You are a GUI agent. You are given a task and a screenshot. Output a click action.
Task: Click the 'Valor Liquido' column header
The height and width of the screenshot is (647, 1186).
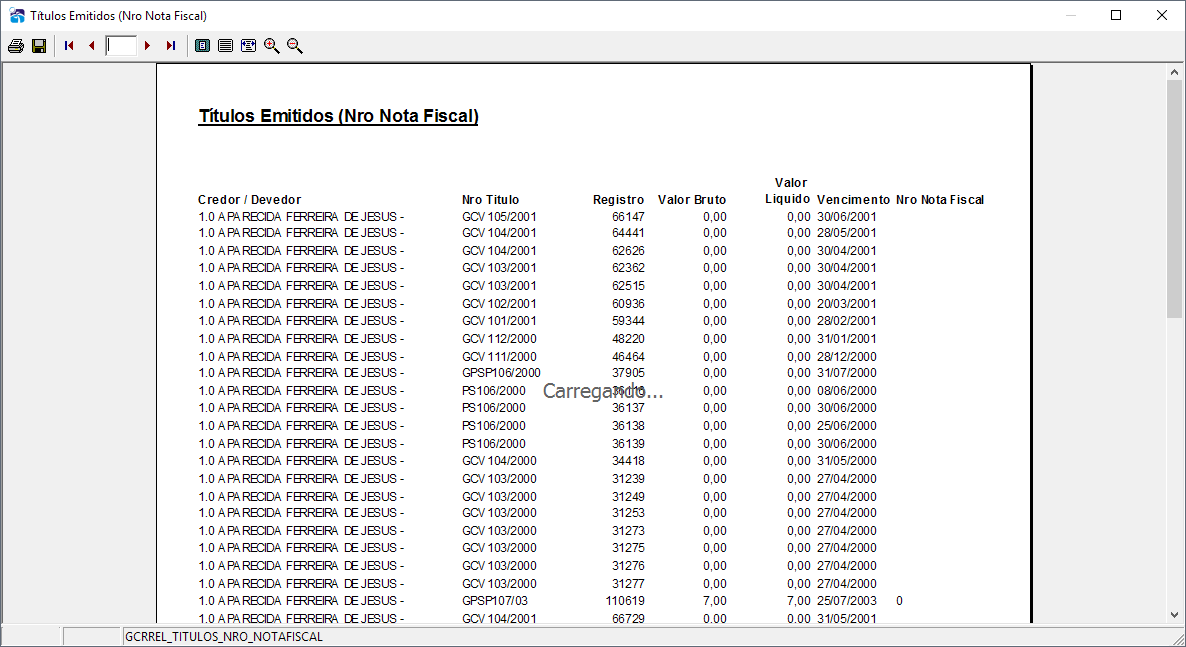787,191
